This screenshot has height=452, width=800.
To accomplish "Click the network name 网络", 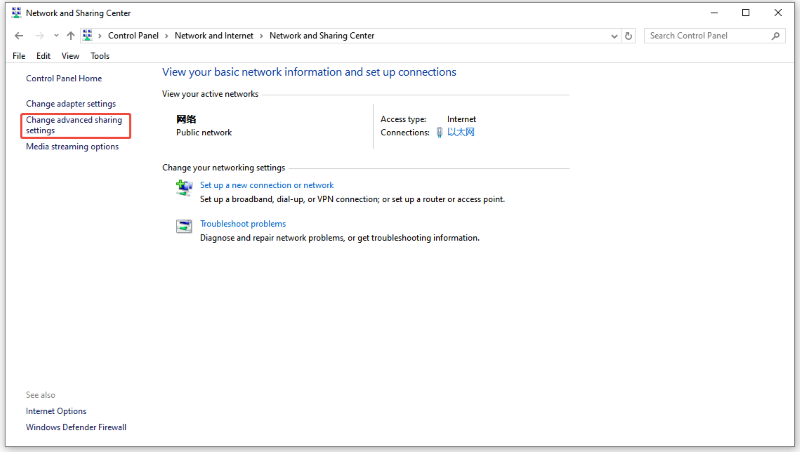I will [186, 119].
